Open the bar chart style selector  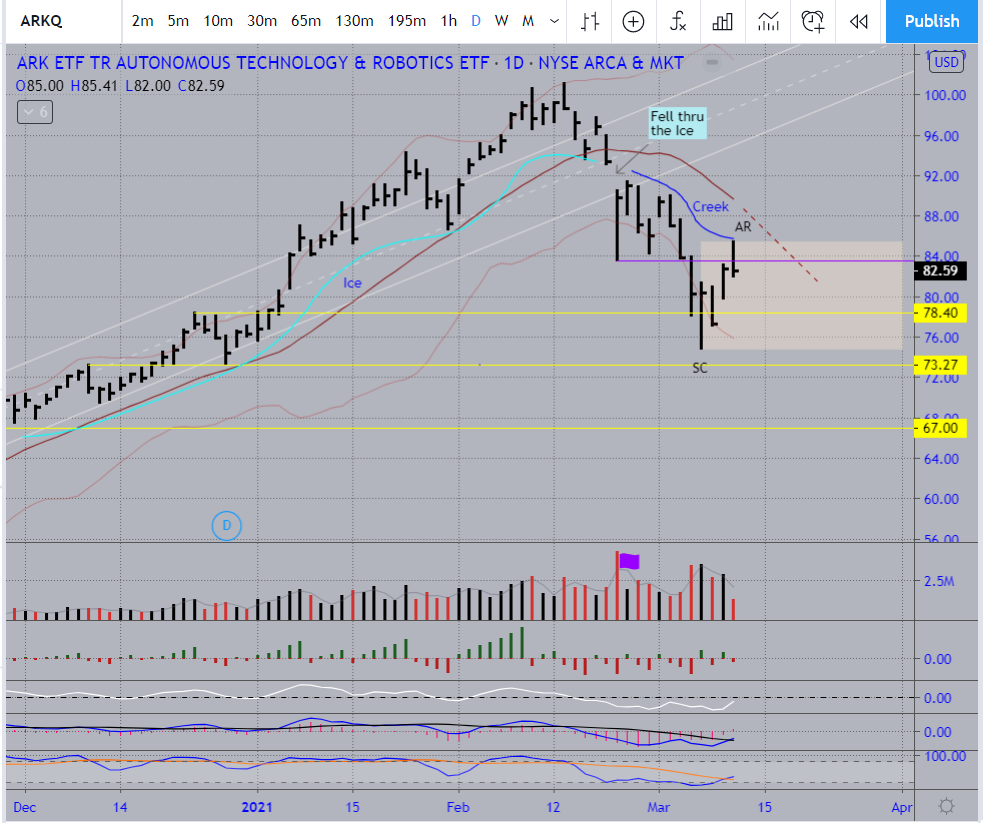tap(591, 21)
